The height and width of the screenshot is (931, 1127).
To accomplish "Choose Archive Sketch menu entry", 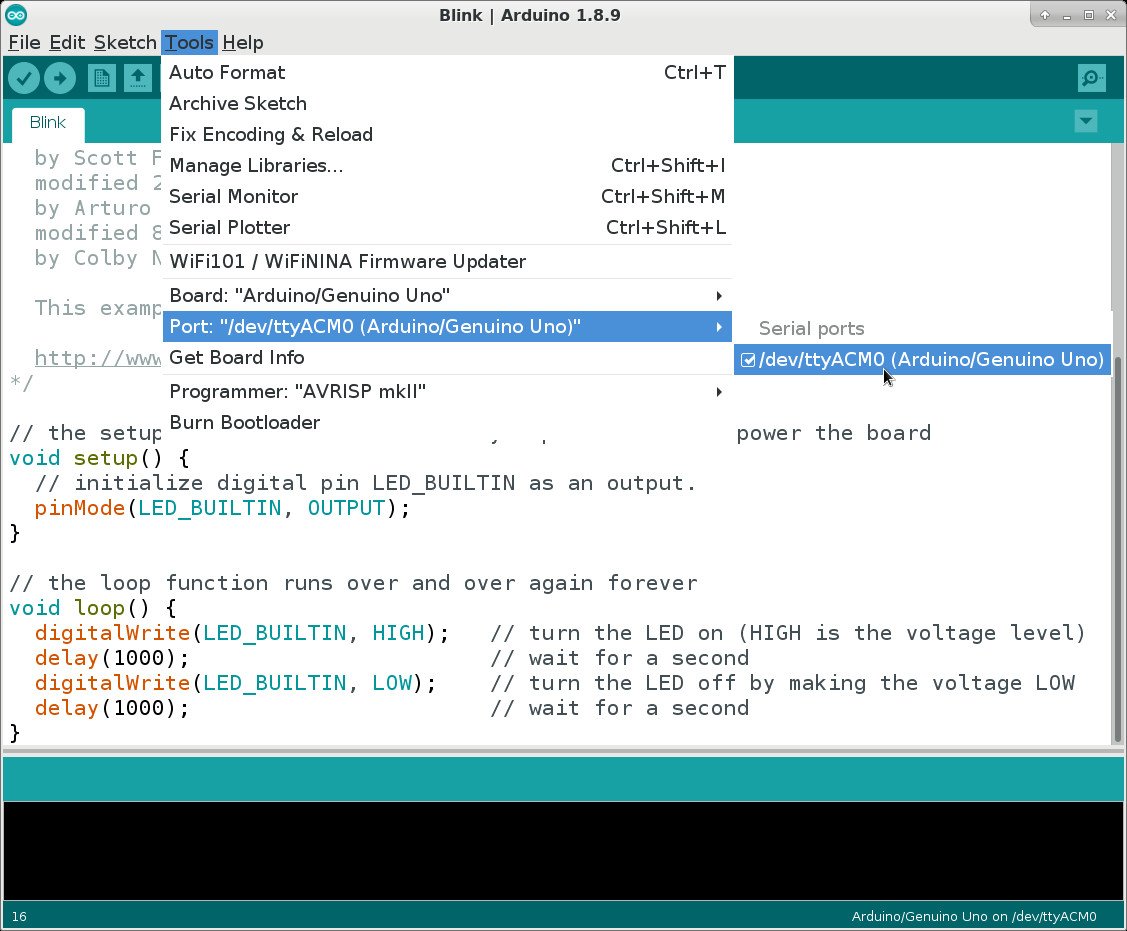I will pos(446,104).
